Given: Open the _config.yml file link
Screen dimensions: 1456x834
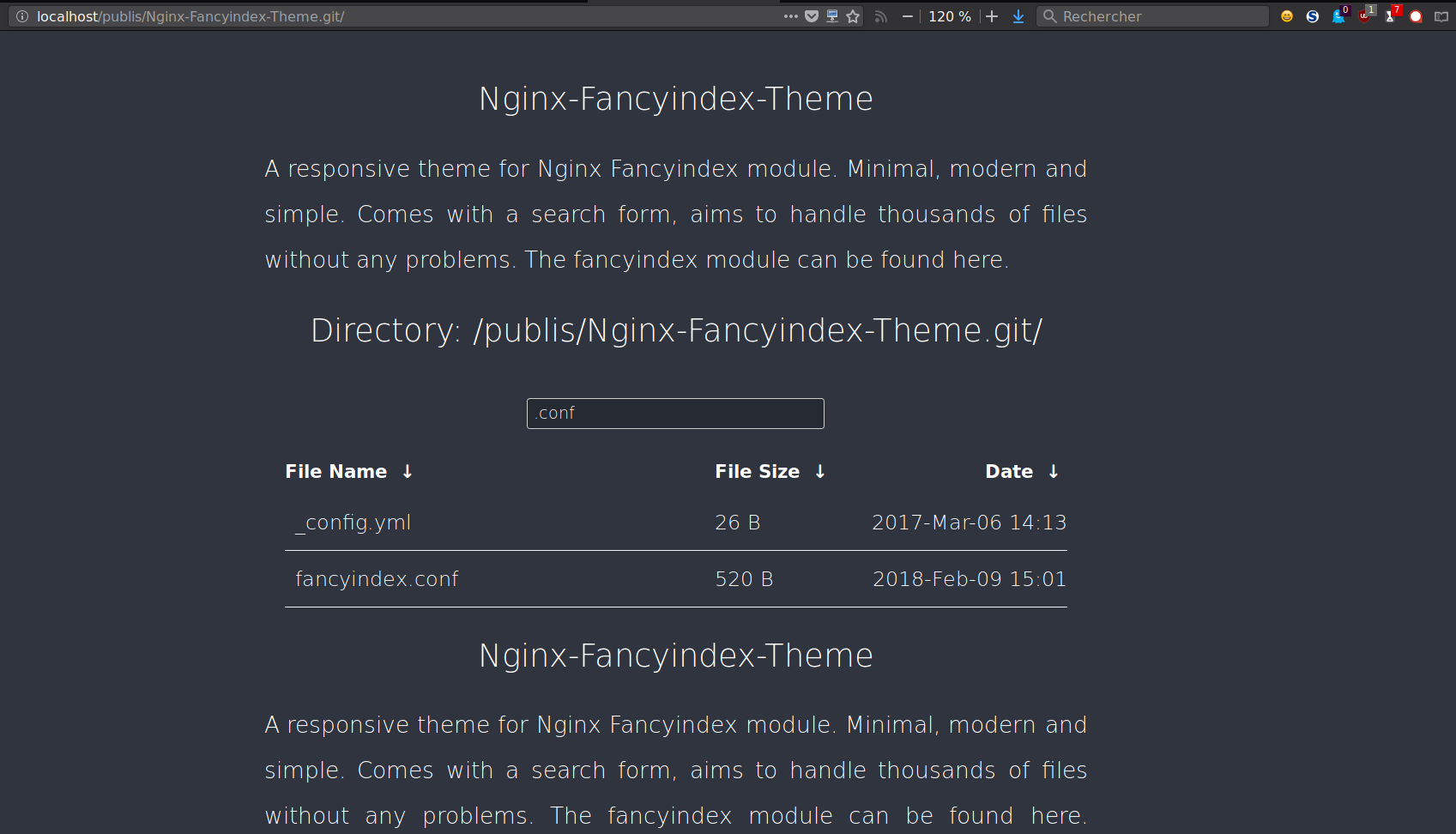Looking at the screenshot, I should 353,523.
